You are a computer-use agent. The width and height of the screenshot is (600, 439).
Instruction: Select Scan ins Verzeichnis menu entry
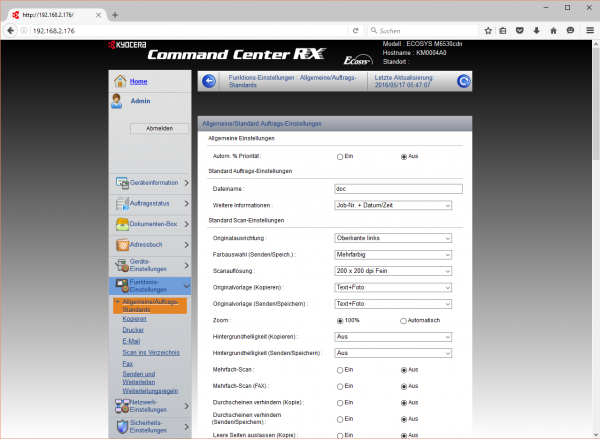tap(152, 352)
